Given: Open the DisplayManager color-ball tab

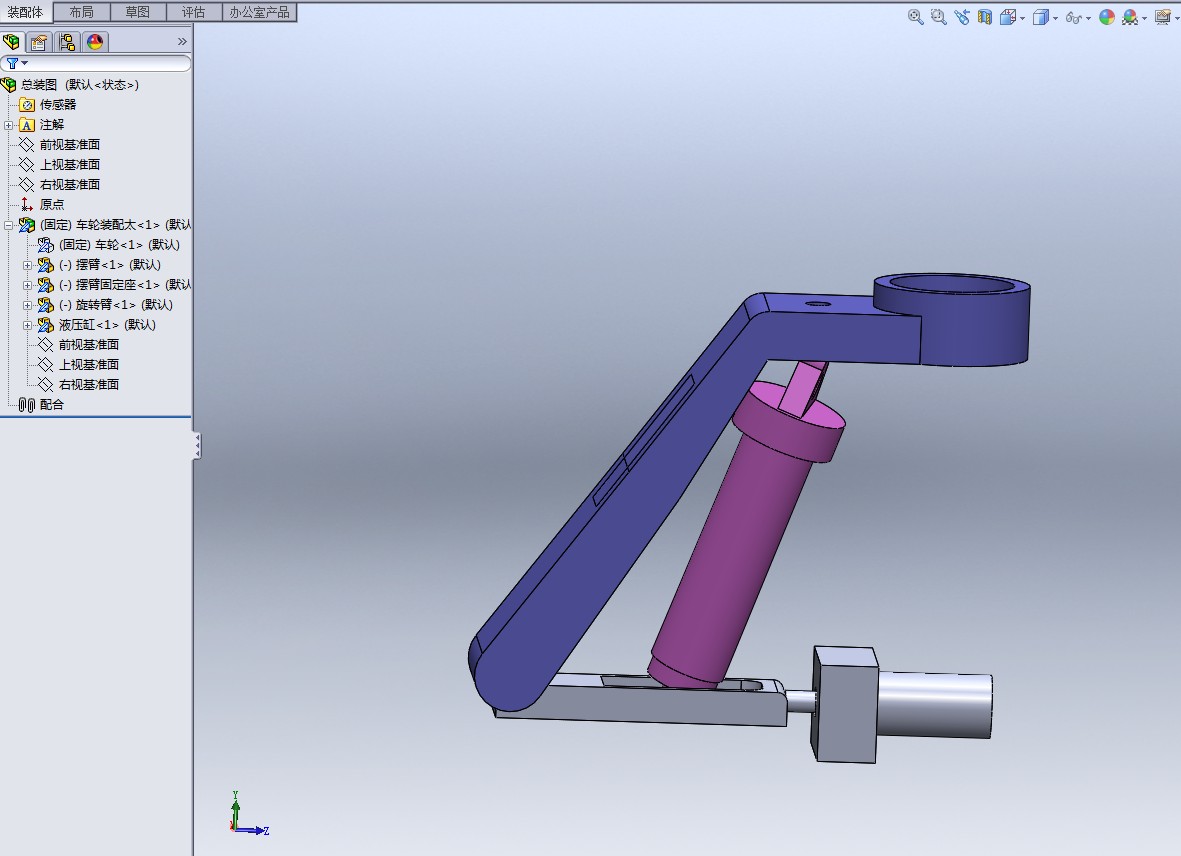Looking at the screenshot, I should click(x=95, y=42).
